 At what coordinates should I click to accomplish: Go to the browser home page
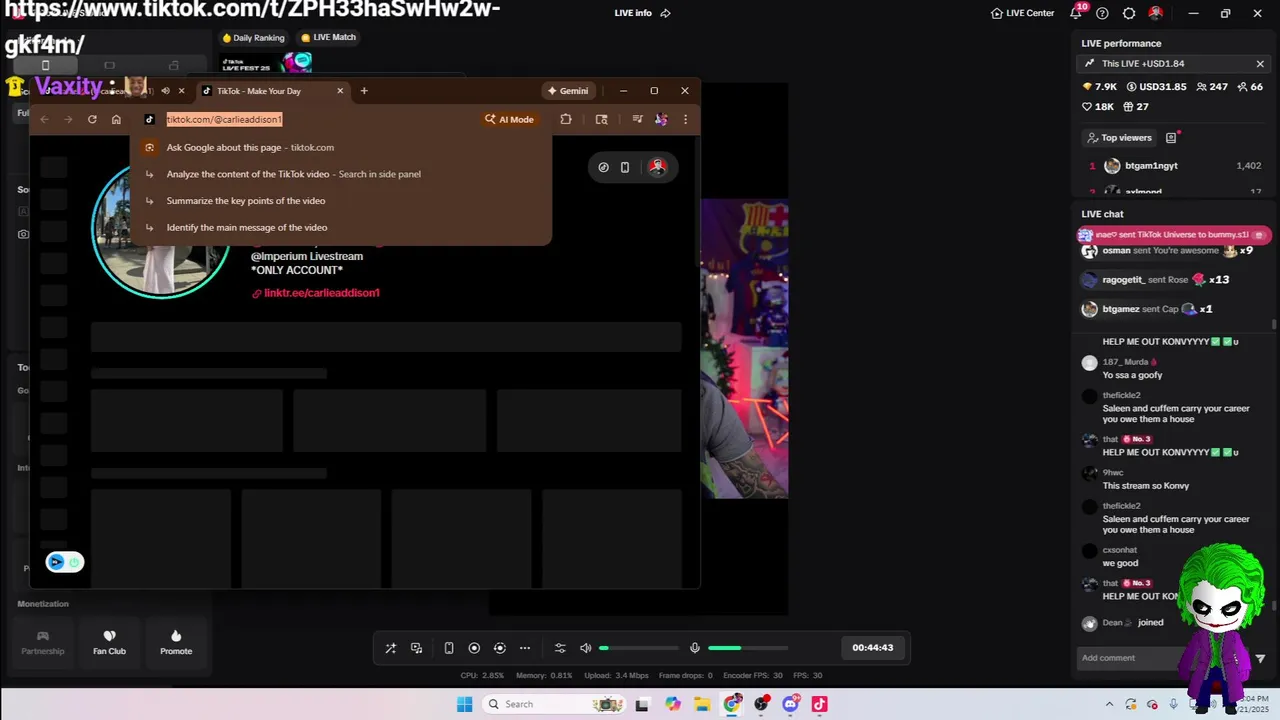[116, 119]
